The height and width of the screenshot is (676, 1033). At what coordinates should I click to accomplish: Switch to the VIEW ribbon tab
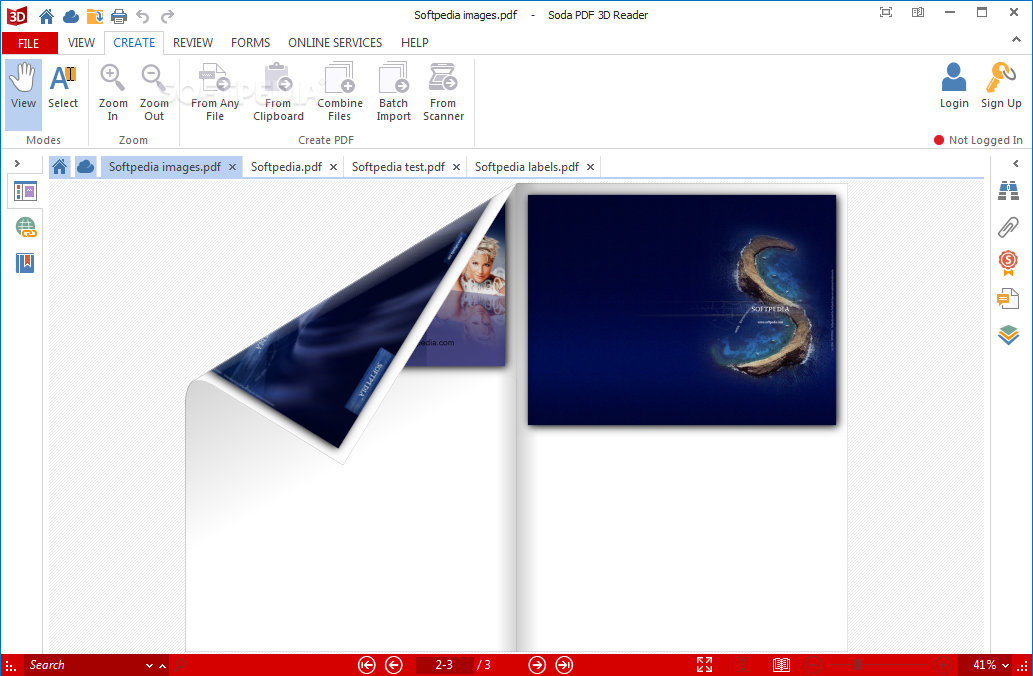(x=81, y=43)
